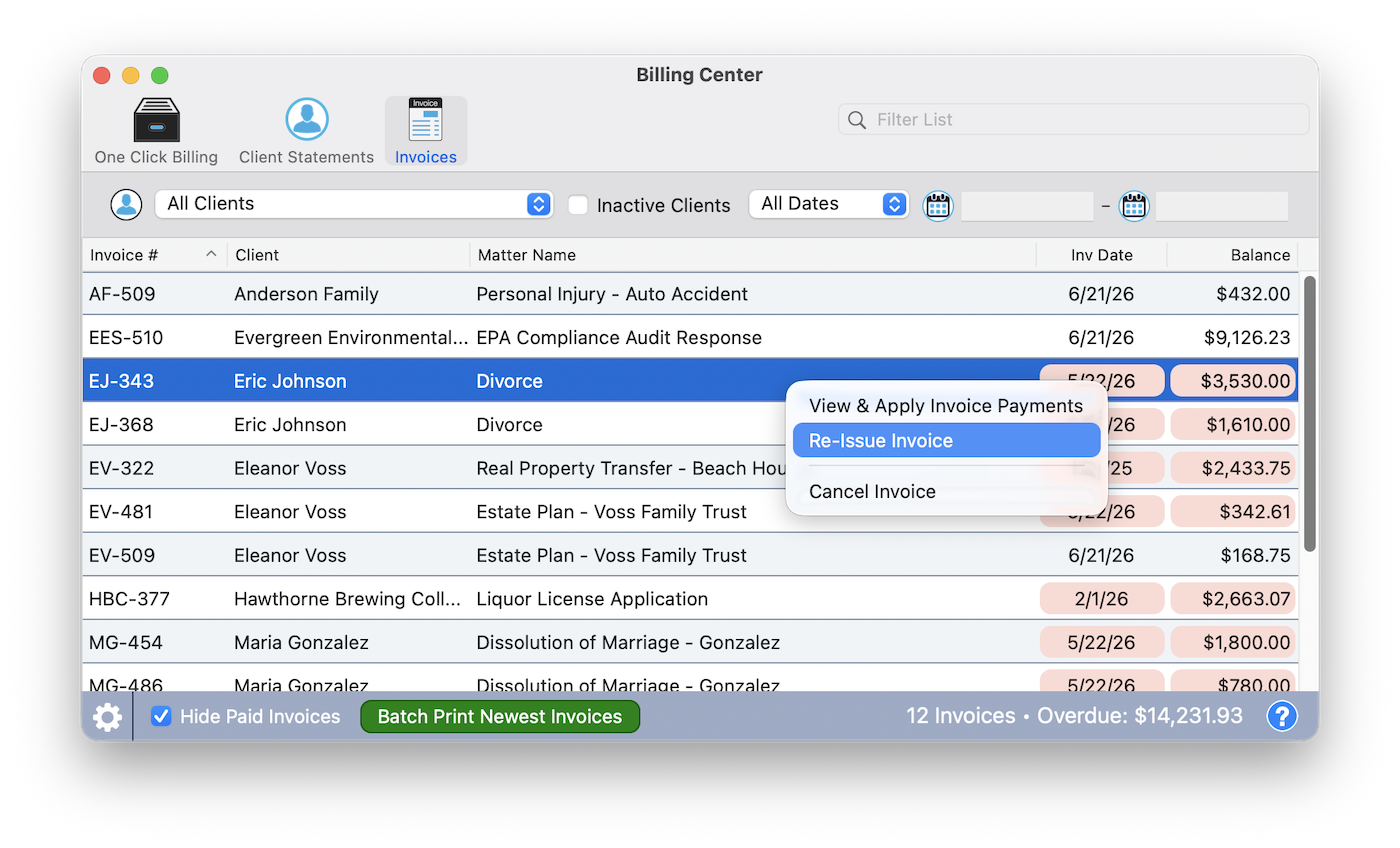The image size is (1400, 848).
Task: Click the $2,663.07 overdue balance
Action: pyautogui.click(x=1233, y=599)
